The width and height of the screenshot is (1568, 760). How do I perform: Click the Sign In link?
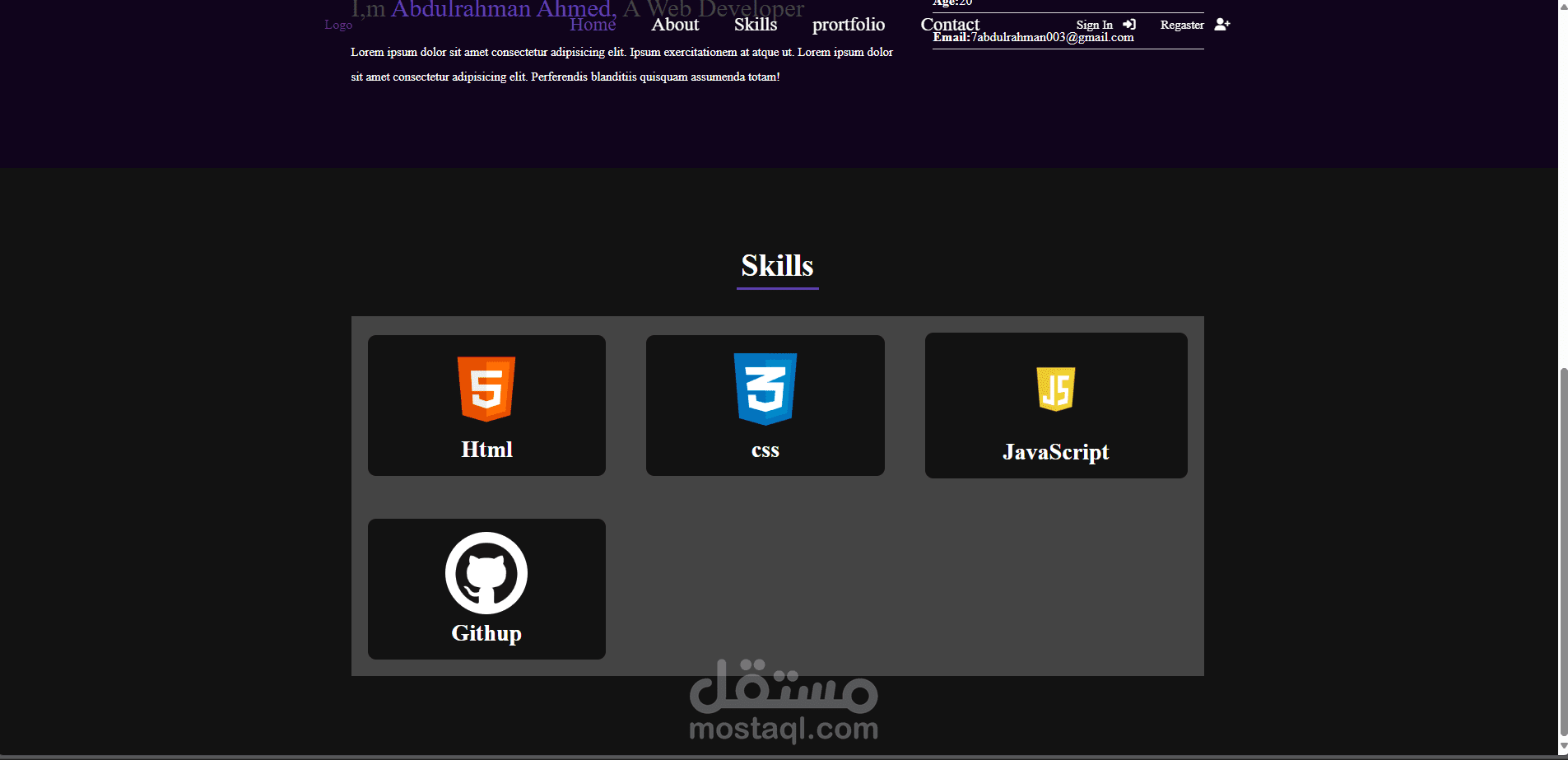[x=1095, y=25]
